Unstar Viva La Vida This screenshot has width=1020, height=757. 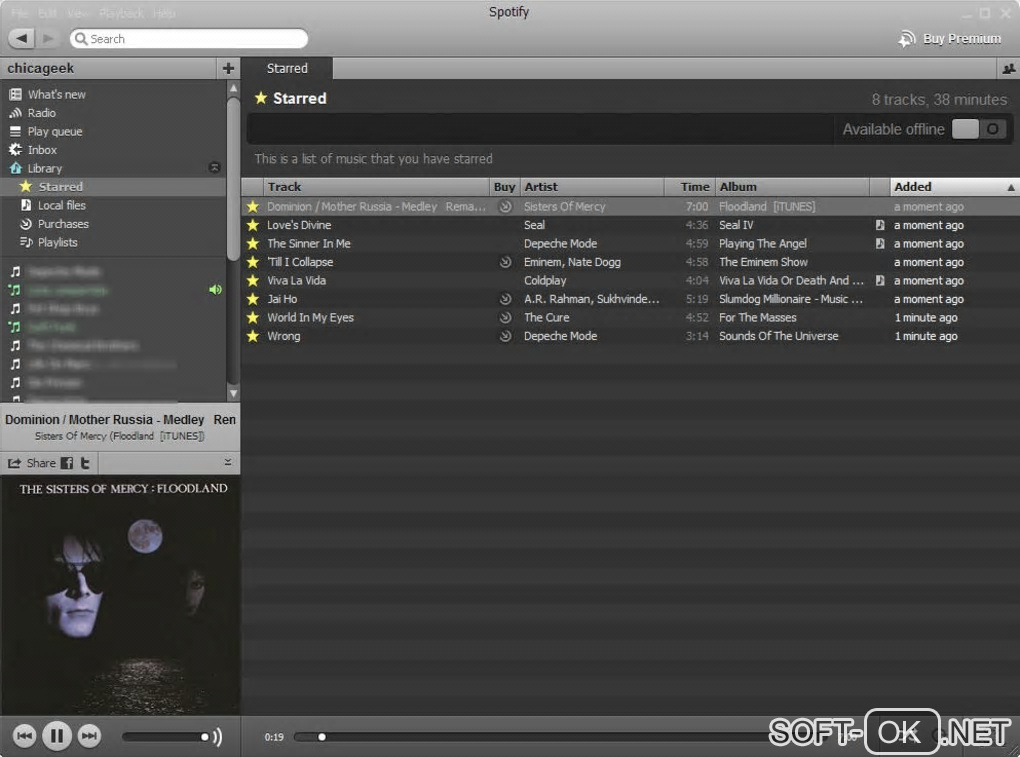(x=252, y=280)
